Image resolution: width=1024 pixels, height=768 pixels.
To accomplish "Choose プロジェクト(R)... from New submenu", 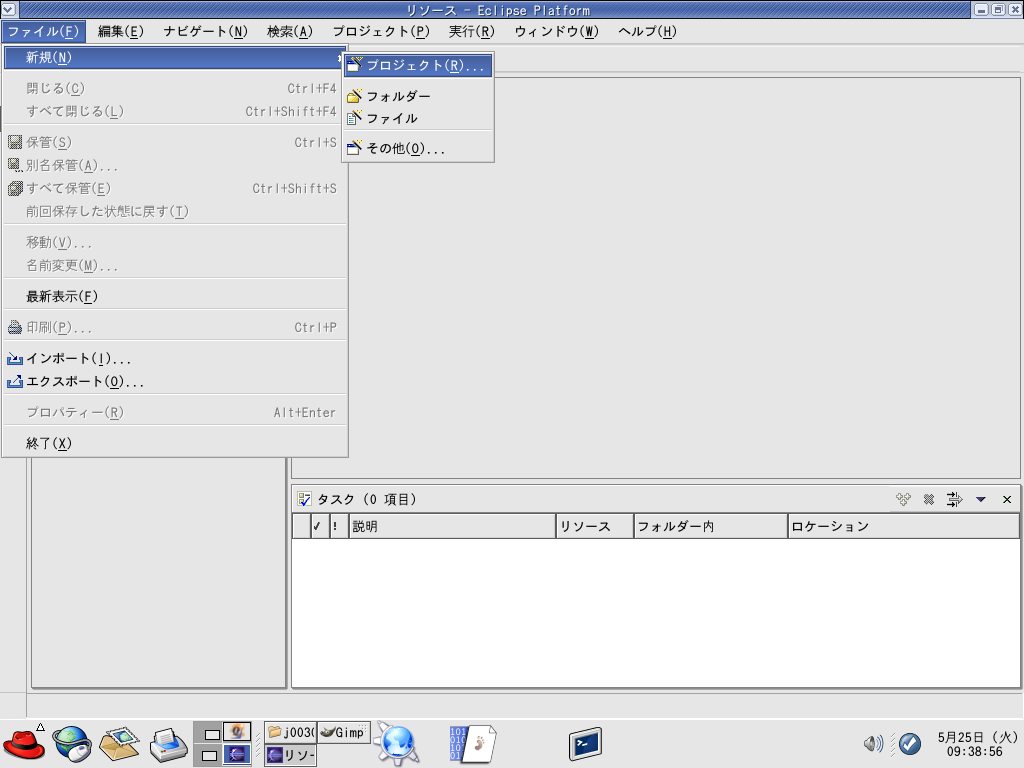I will 418,65.
